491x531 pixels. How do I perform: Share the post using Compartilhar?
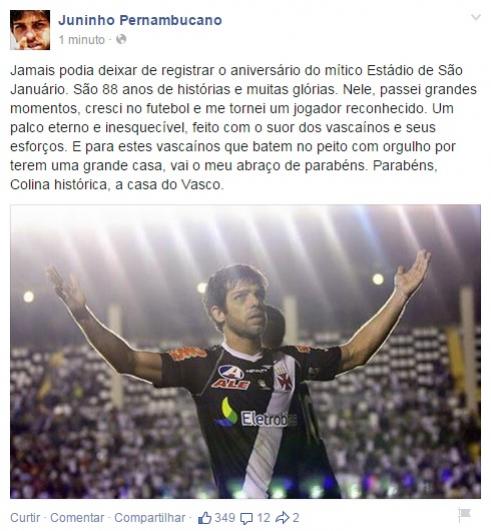[150, 517]
